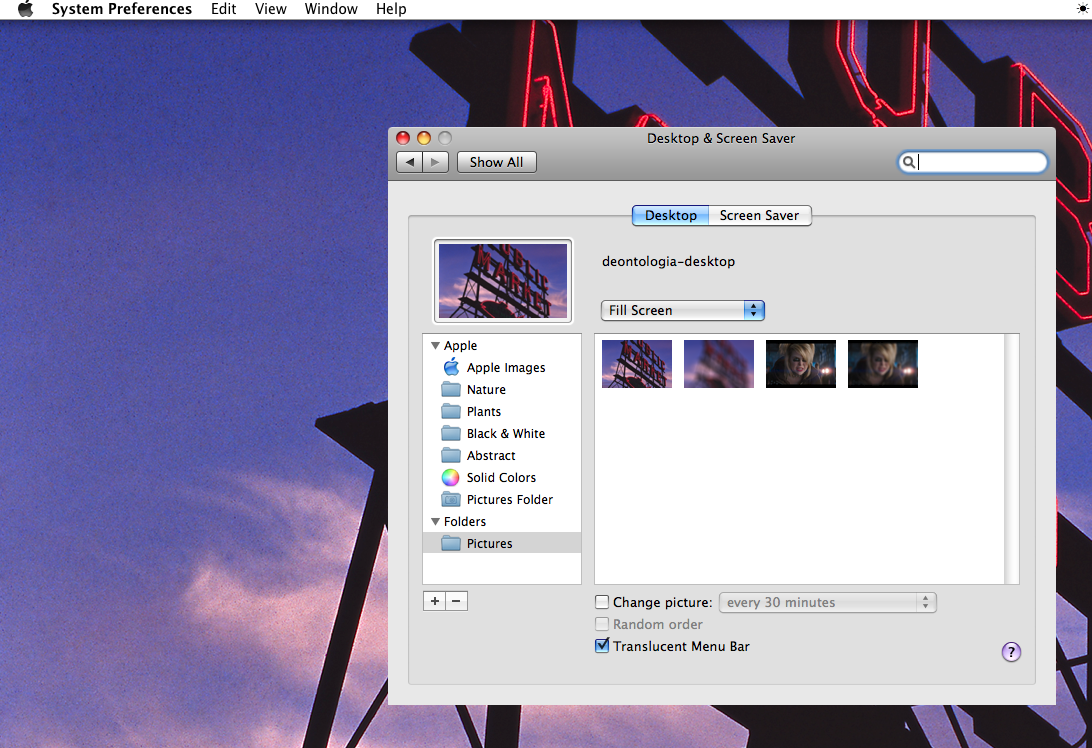
Task: Open the Help menu
Action: tap(391, 9)
